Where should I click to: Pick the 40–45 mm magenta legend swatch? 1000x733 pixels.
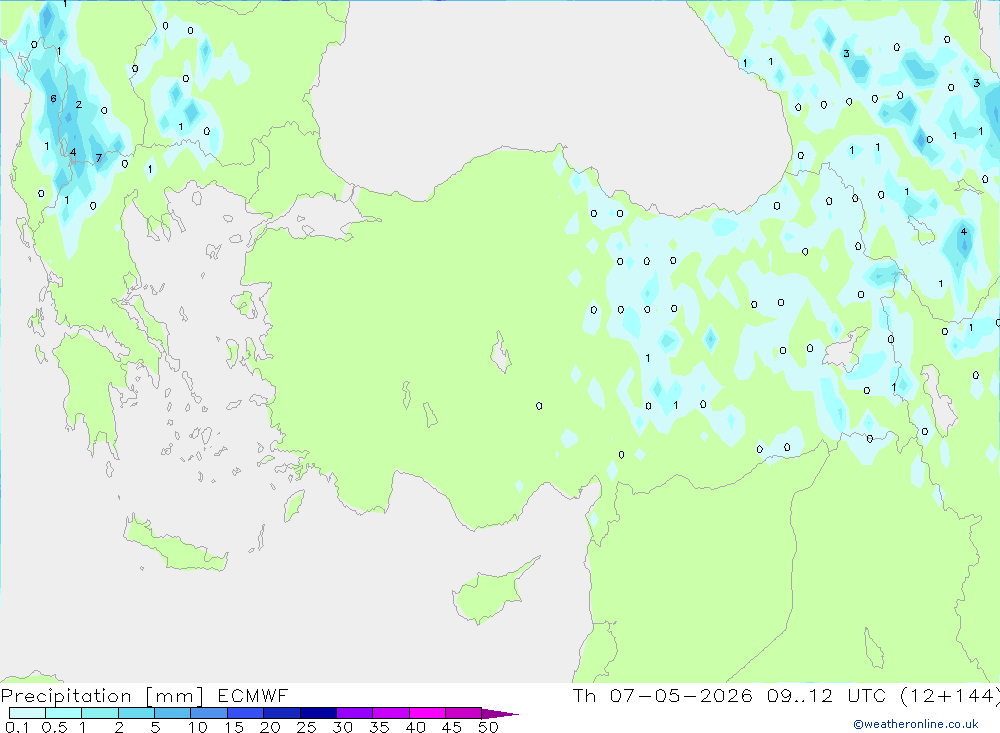(427, 713)
